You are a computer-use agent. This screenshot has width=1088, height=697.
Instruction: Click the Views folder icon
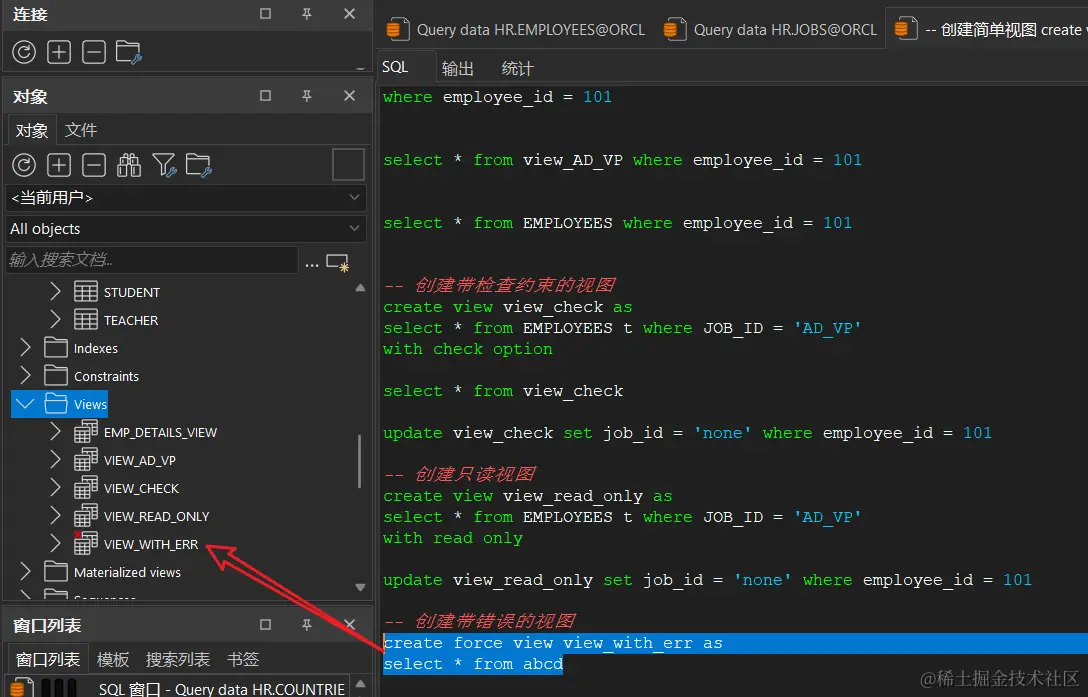pos(56,403)
